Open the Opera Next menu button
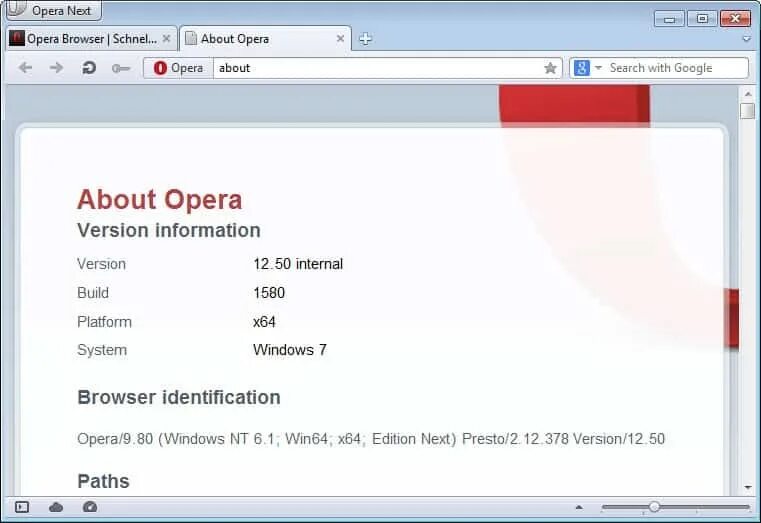 53,10
